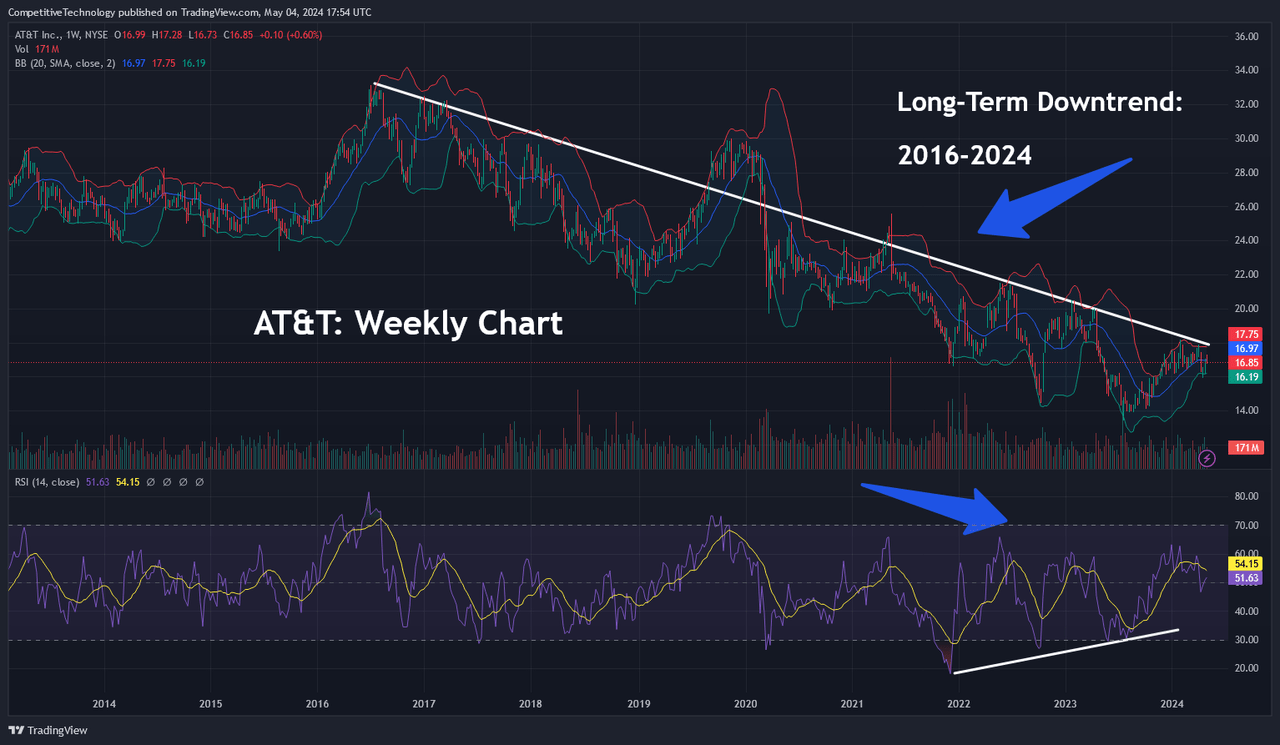
Task: Click the purple 51.63 value in RSI legend
Action: click(x=99, y=482)
